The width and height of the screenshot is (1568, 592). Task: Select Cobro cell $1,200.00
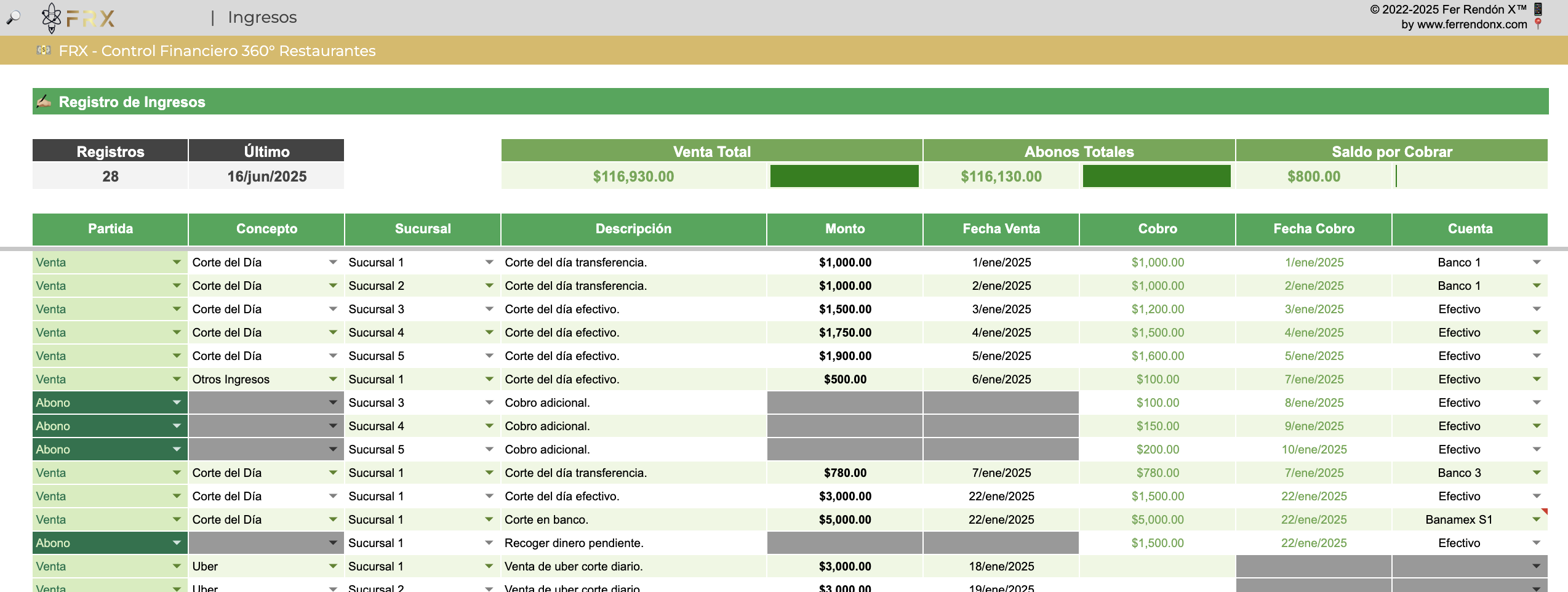[x=1158, y=309]
